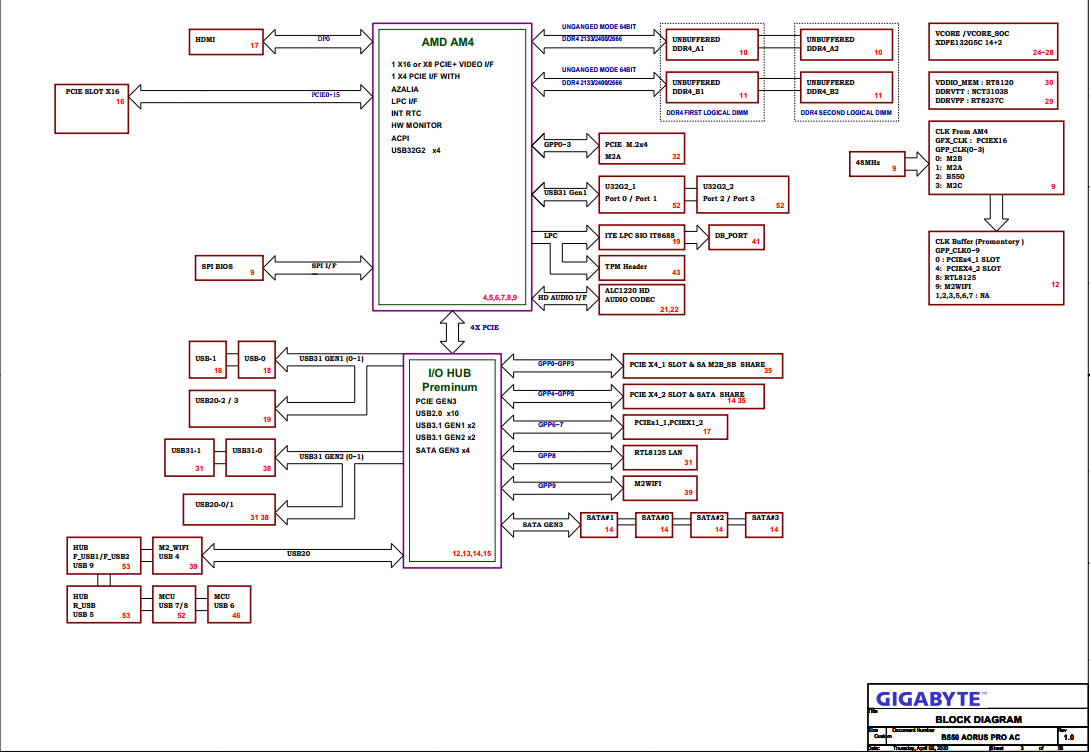Screen dimensions: 1090x752
Task: Select the GPP0-GPP3 arrow label
Action: tap(556, 363)
